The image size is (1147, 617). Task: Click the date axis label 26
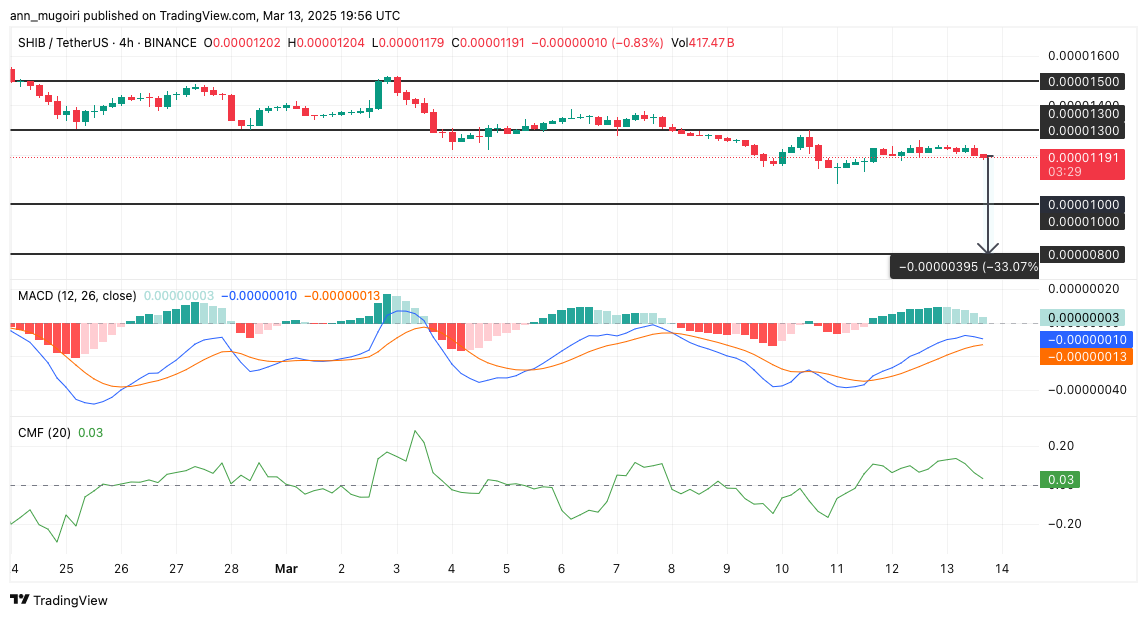[x=121, y=569]
